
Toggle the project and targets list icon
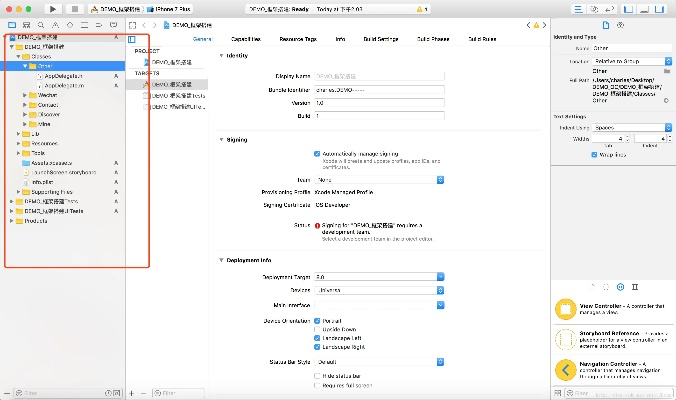pyautogui.click(x=132, y=39)
